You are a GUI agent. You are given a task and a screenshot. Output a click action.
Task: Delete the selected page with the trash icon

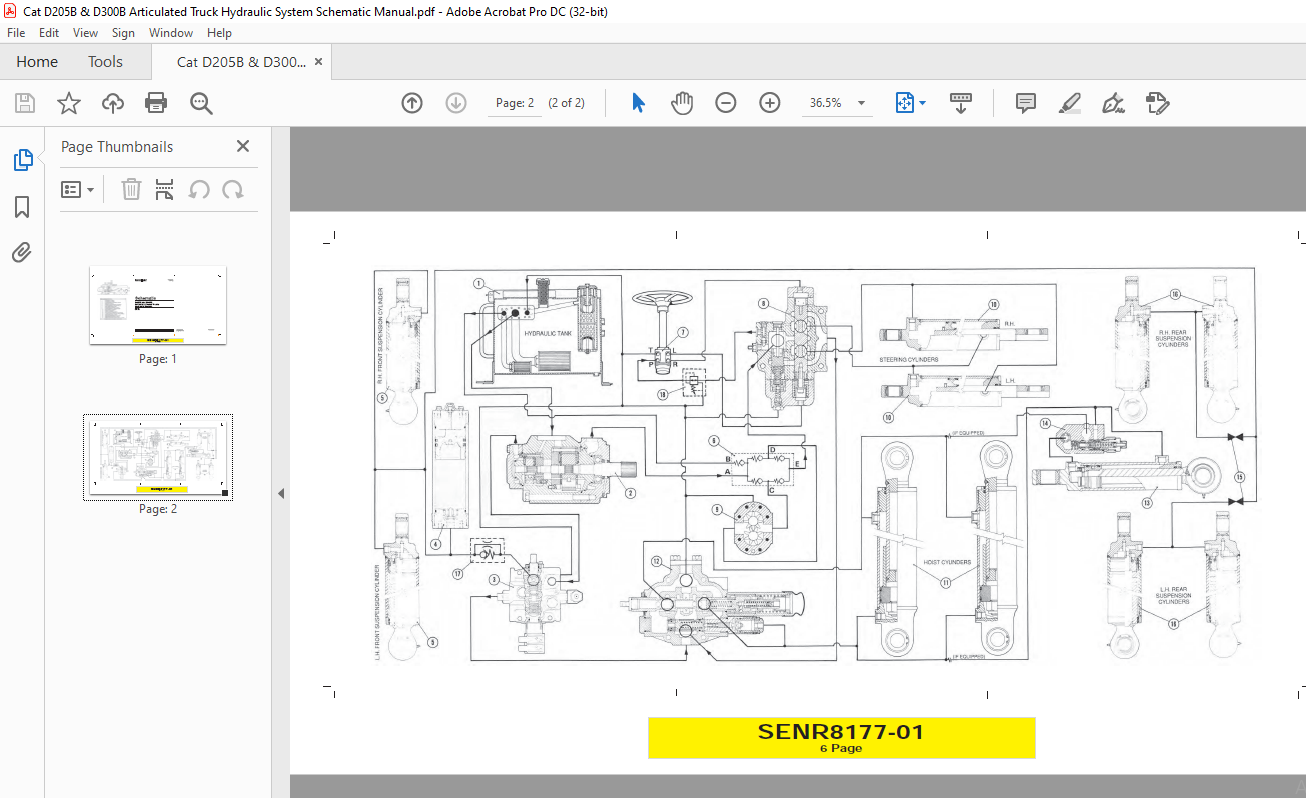click(x=131, y=189)
